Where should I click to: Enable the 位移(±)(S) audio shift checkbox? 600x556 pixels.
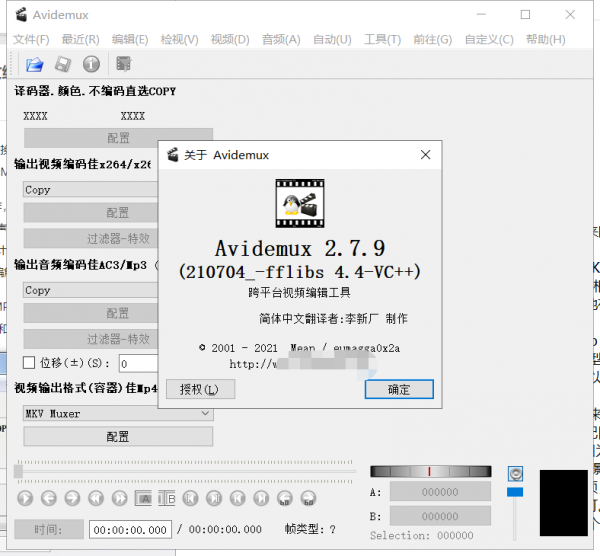(29, 363)
